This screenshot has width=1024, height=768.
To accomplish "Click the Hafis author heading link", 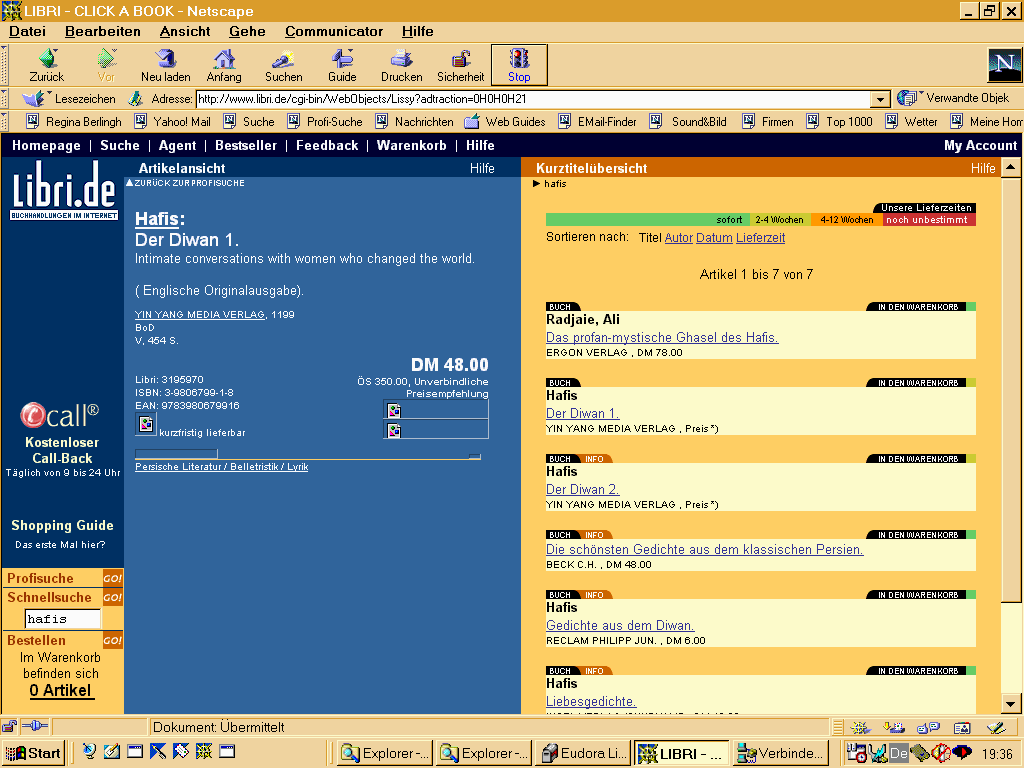I will [x=157, y=219].
